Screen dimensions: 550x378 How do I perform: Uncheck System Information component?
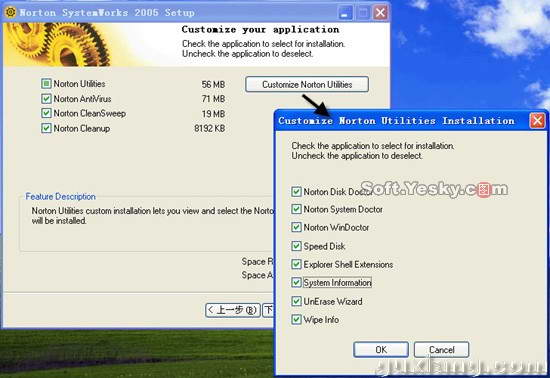[x=296, y=282]
